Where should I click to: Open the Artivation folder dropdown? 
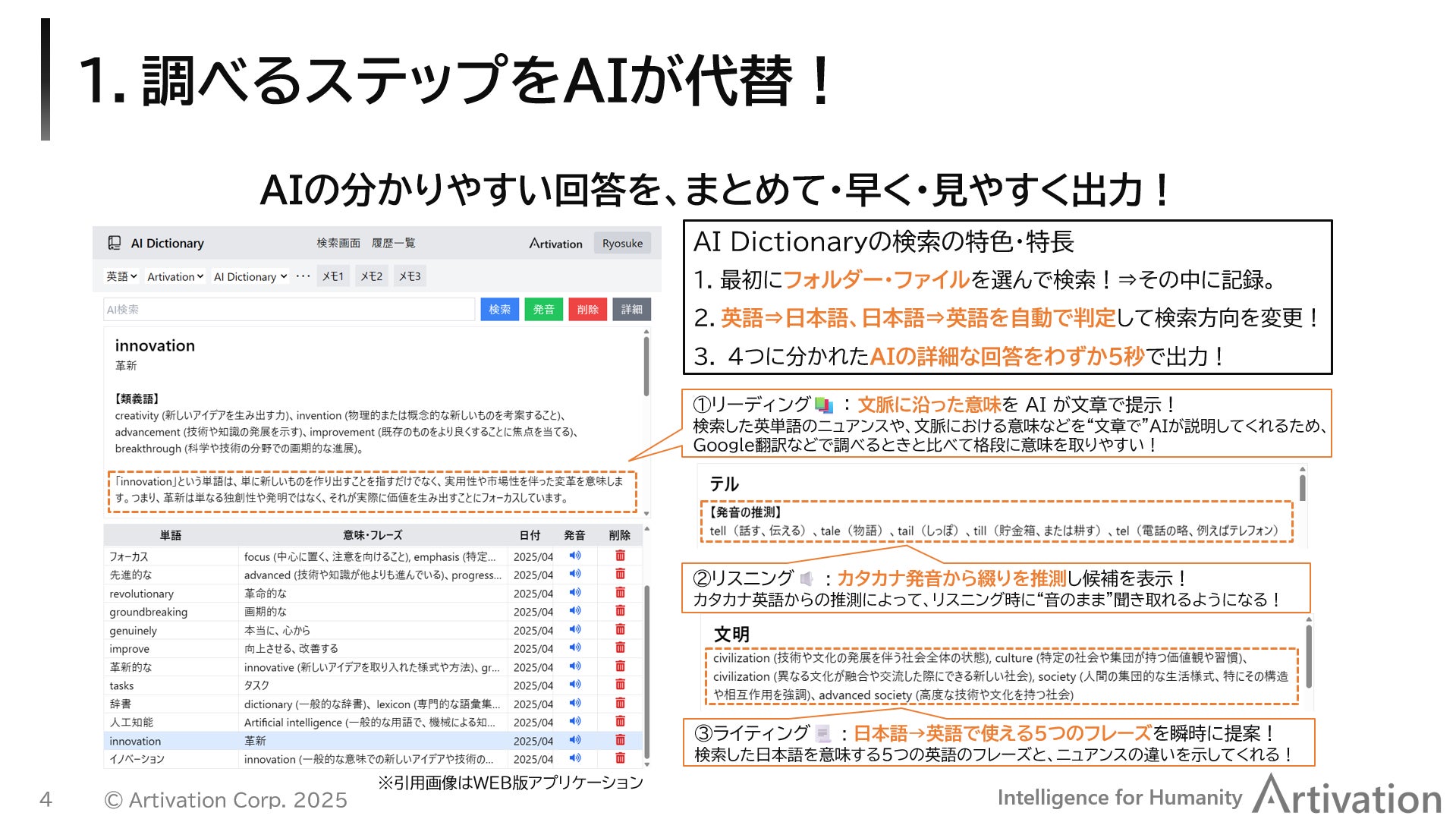pos(175,276)
